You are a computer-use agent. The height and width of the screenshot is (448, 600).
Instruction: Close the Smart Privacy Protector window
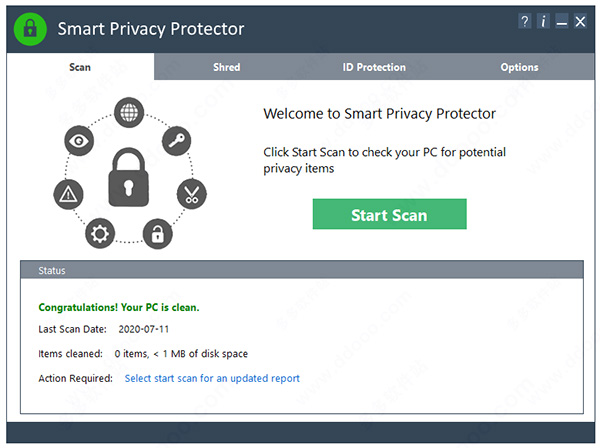coord(579,22)
